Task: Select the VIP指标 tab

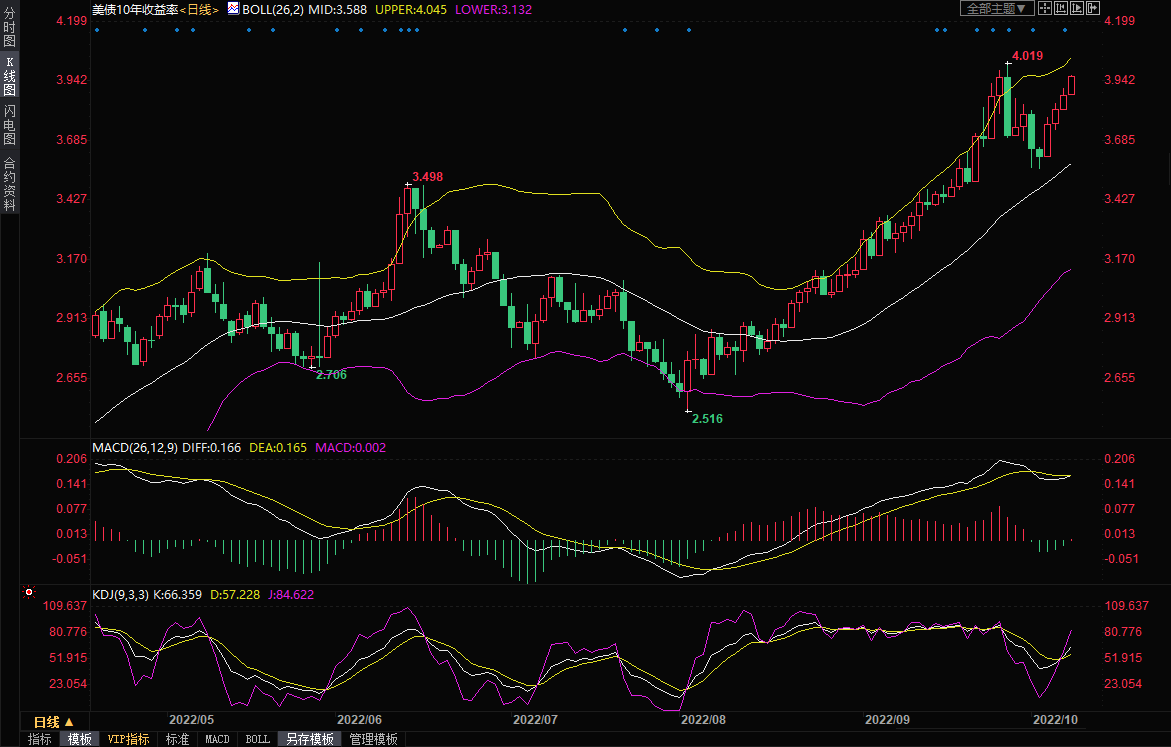Action: point(129,739)
